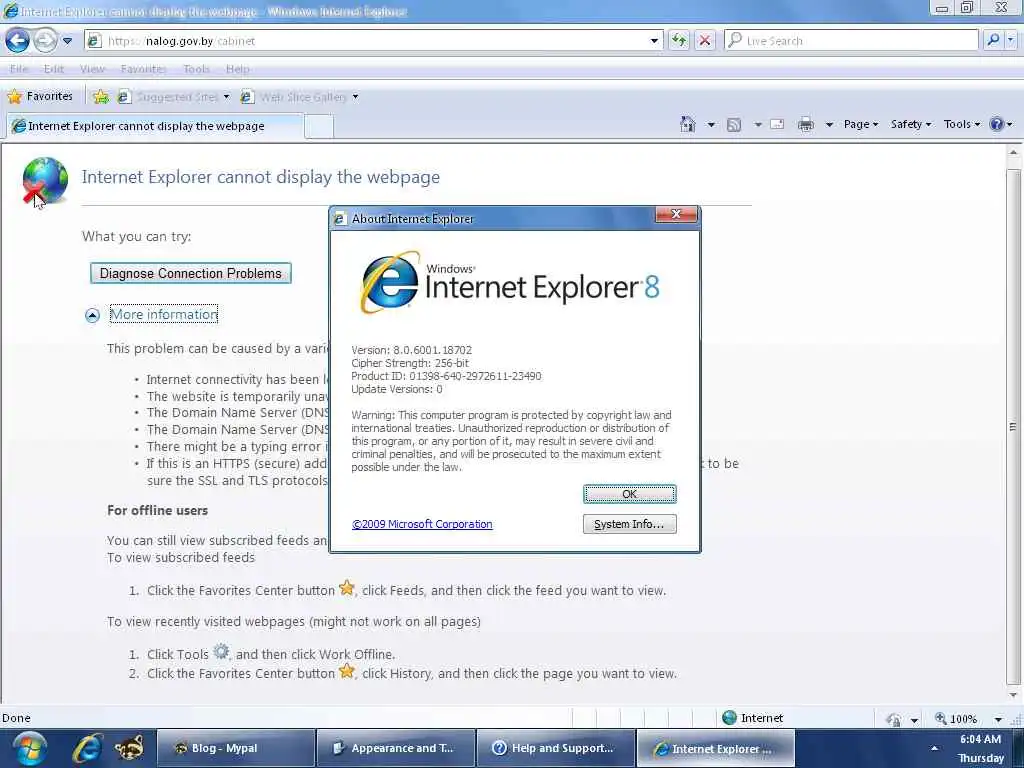Expand the address bar history dropdown
Screen dimensions: 1024x768
point(654,41)
